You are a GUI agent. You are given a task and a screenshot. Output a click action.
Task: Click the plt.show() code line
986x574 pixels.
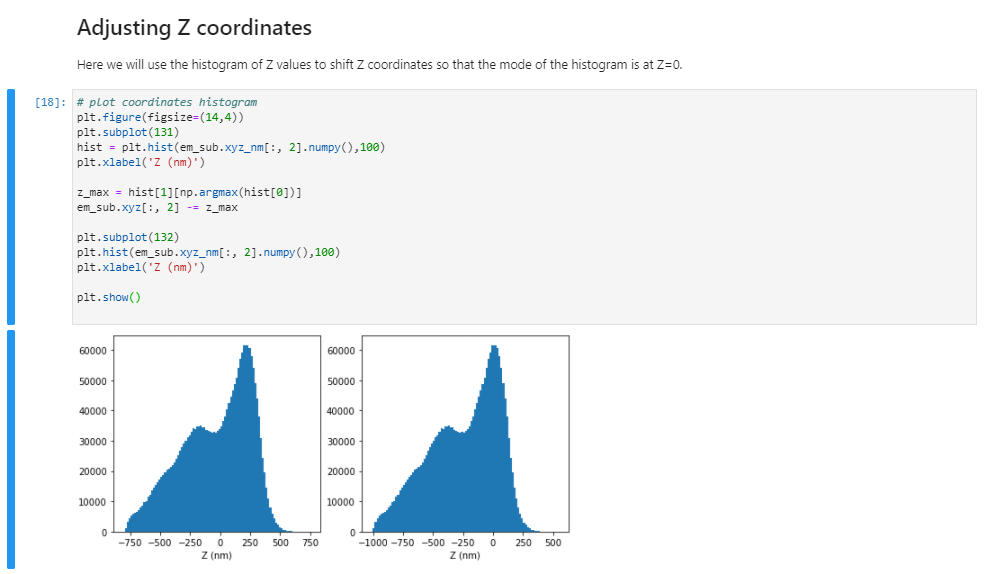(109, 297)
